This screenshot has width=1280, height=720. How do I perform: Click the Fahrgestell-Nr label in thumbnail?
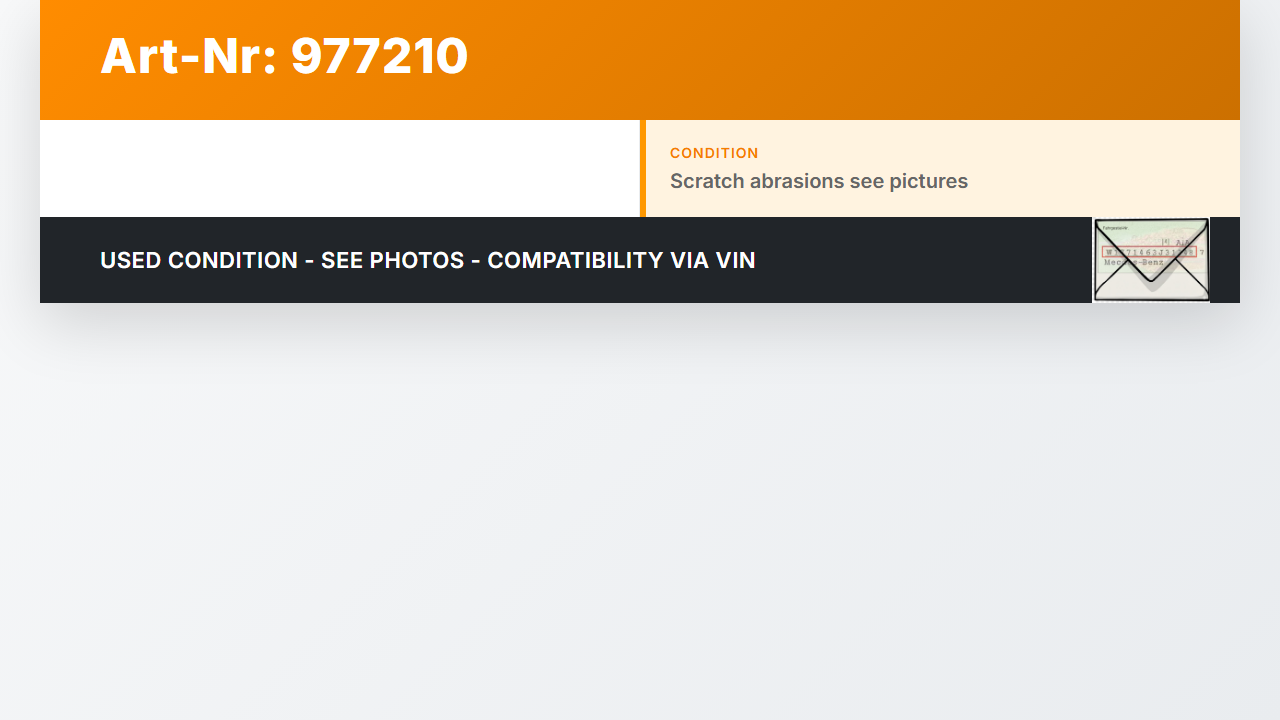(x=1116, y=228)
